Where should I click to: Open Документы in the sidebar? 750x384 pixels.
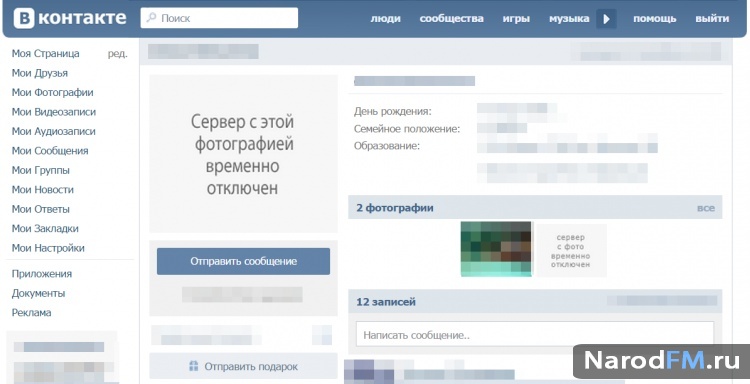pyautogui.click(x=38, y=293)
